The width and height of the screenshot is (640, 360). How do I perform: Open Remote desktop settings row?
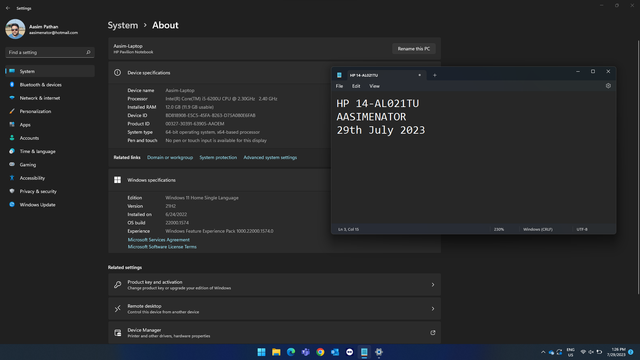click(274, 309)
